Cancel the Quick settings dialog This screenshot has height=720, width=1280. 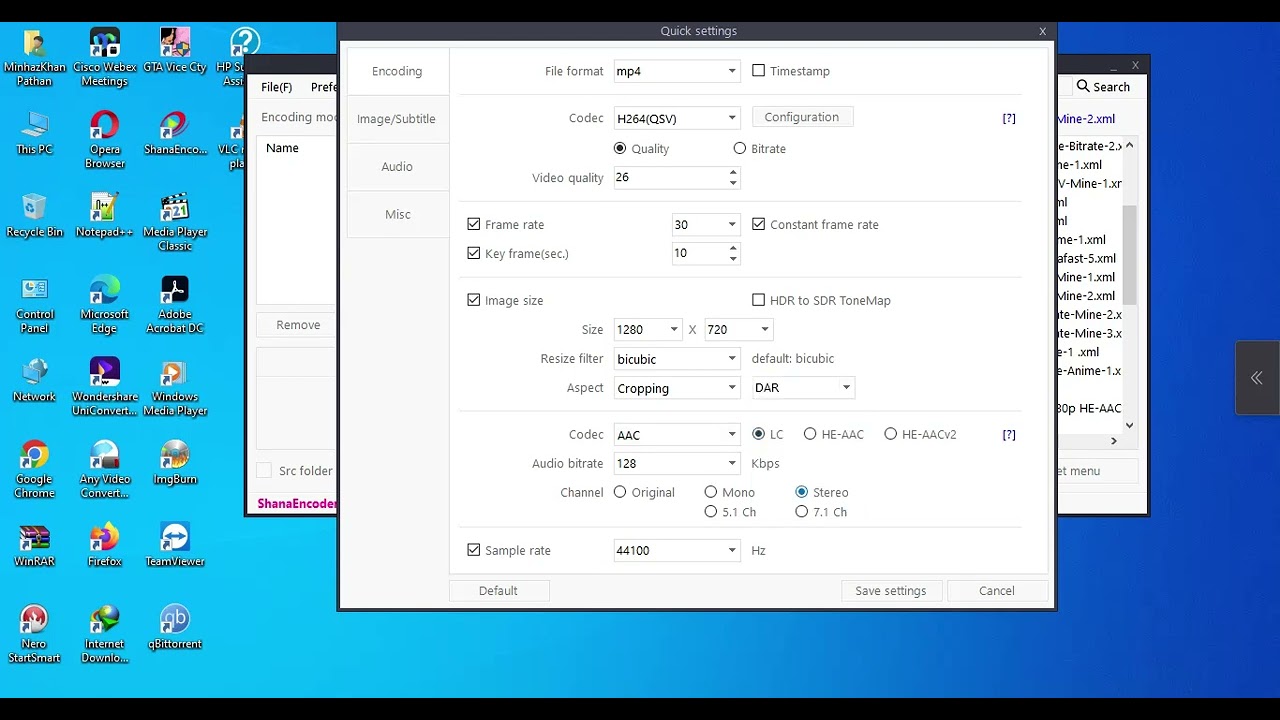(x=996, y=591)
